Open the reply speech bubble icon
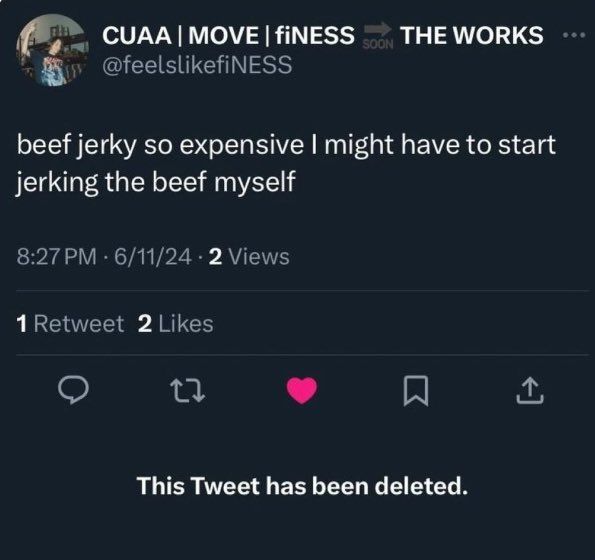 [x=73, y=391]
